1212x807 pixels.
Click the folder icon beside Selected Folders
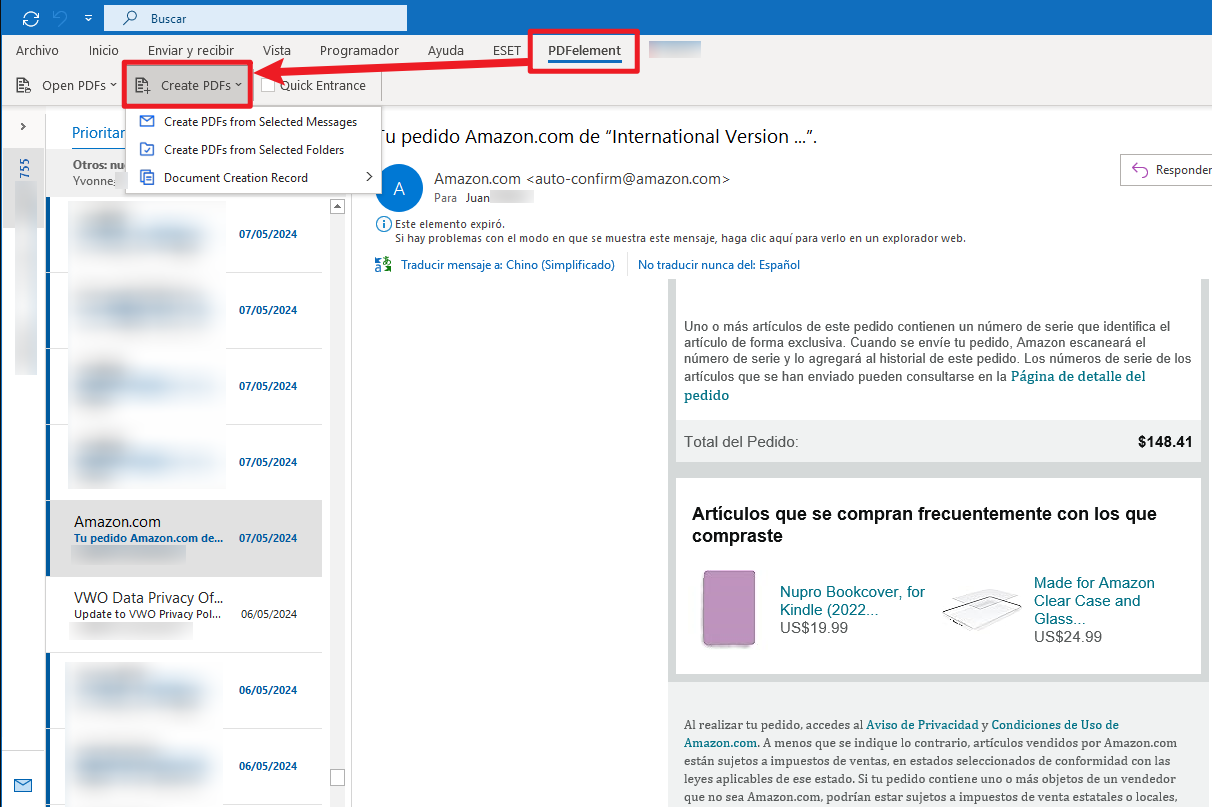[x=147, y=149]
